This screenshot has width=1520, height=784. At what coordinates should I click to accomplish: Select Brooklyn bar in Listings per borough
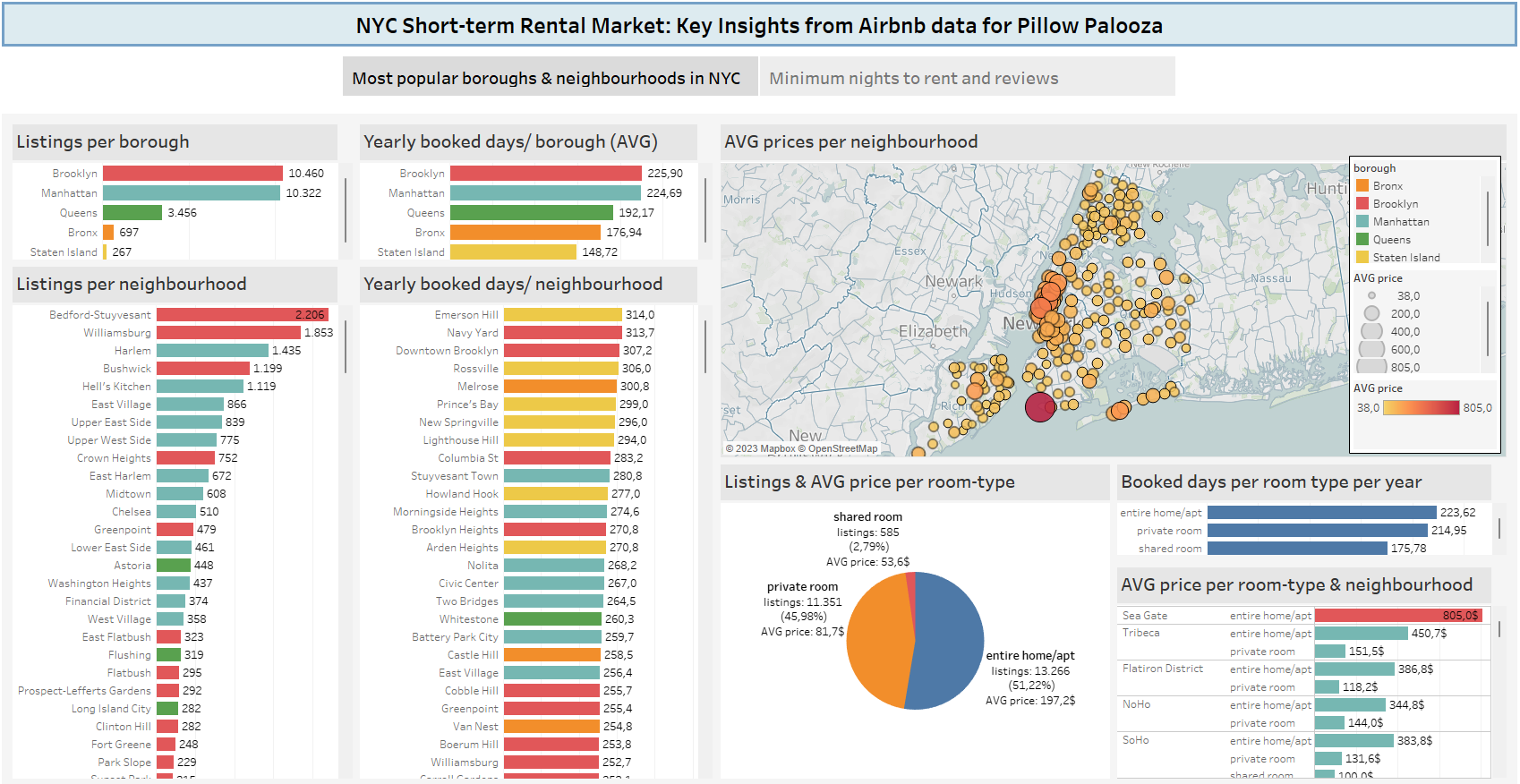coord(192,174)
